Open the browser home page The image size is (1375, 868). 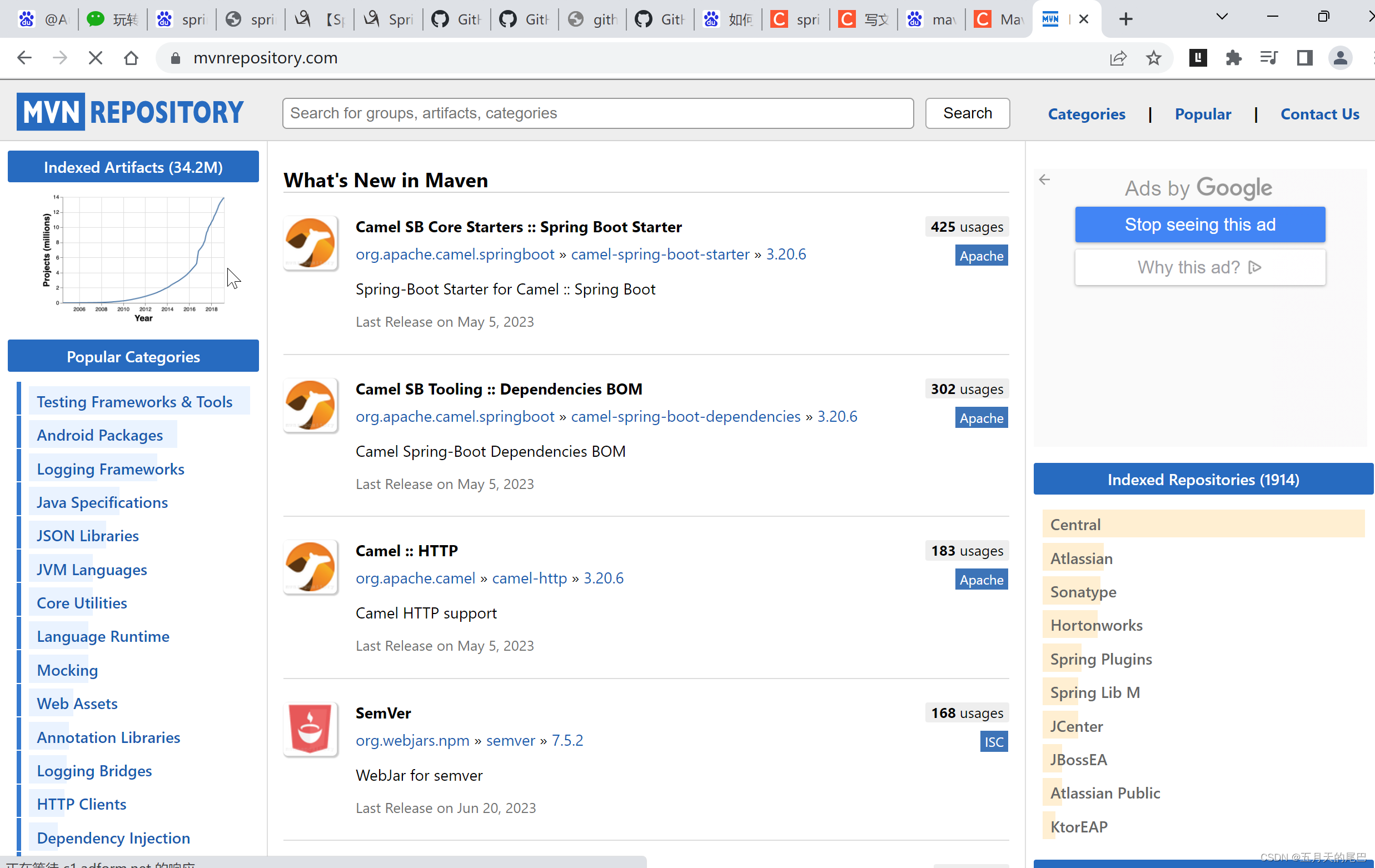click(131, 58)
